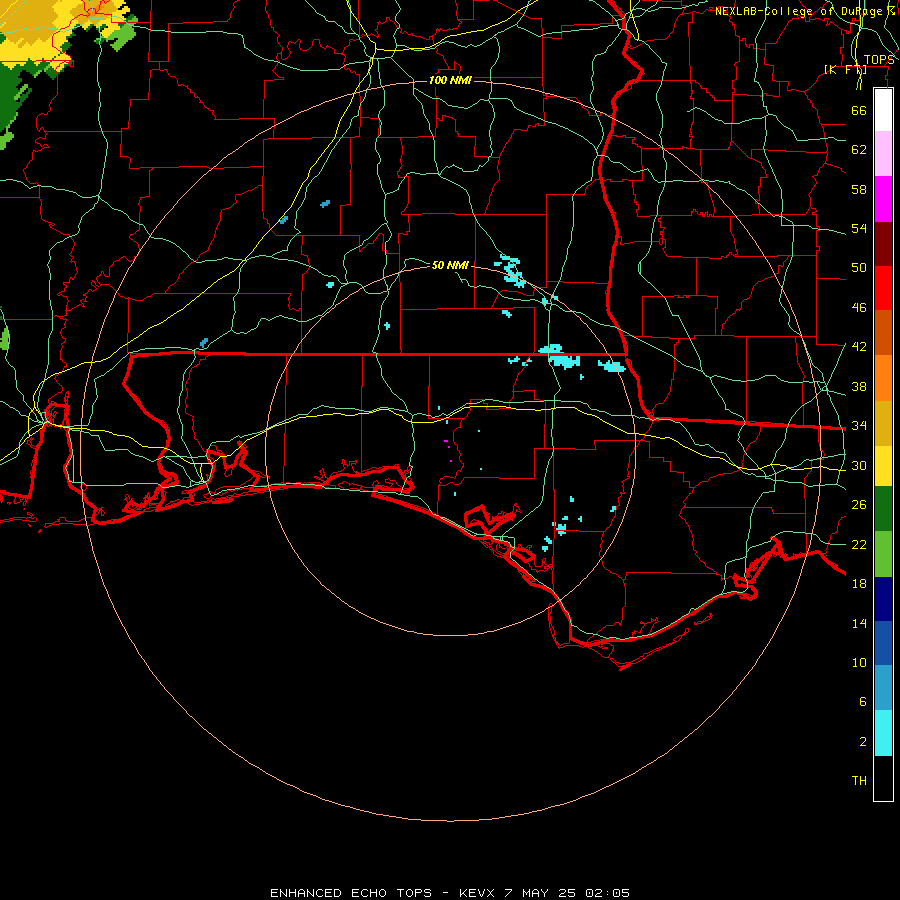Select the '34' legend value
The width and height of the screenshot is (900, 900).
[x=859, y=426]
